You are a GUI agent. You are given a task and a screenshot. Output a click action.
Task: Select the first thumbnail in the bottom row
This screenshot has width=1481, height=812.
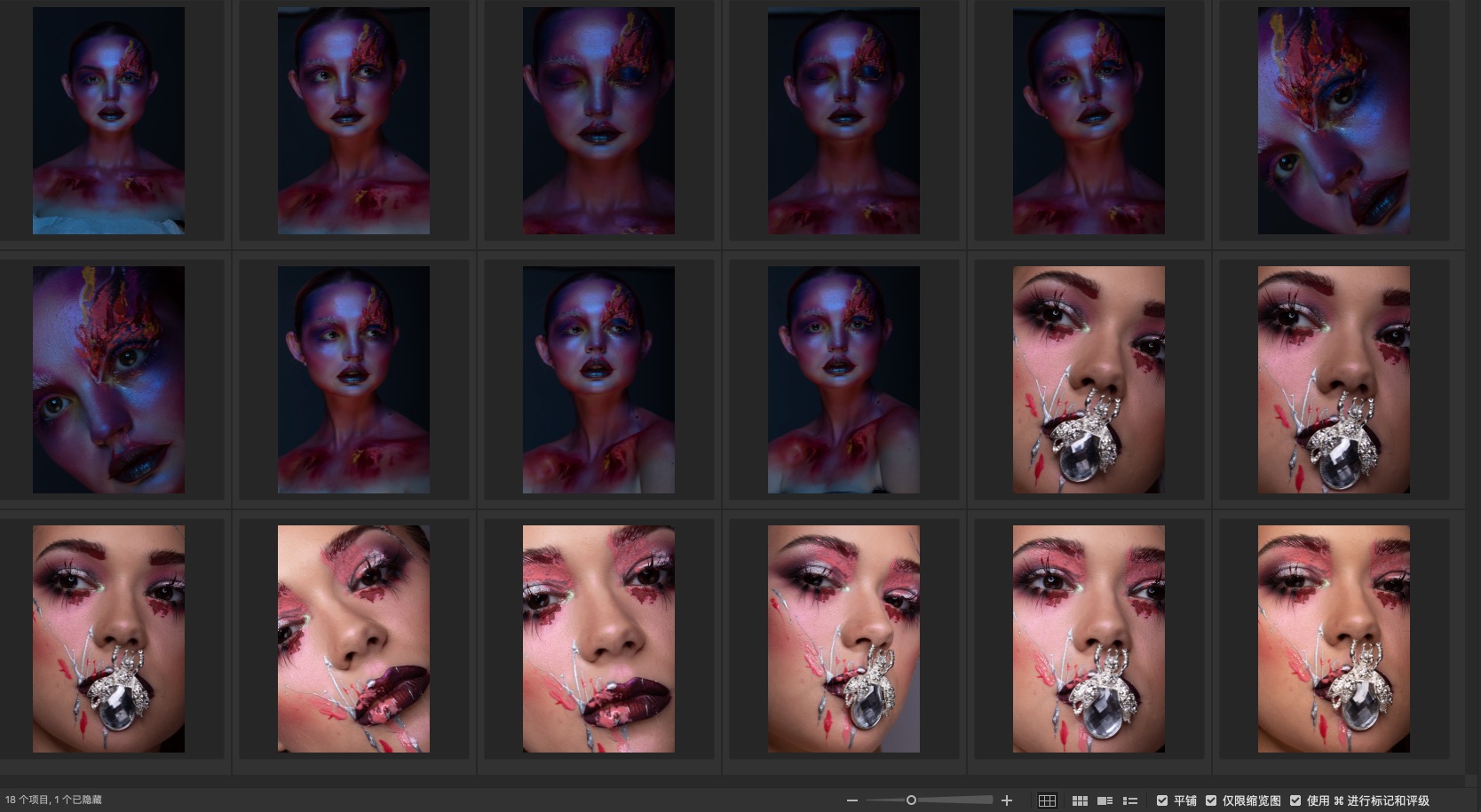pyautogui.click(x=108, y=639)
